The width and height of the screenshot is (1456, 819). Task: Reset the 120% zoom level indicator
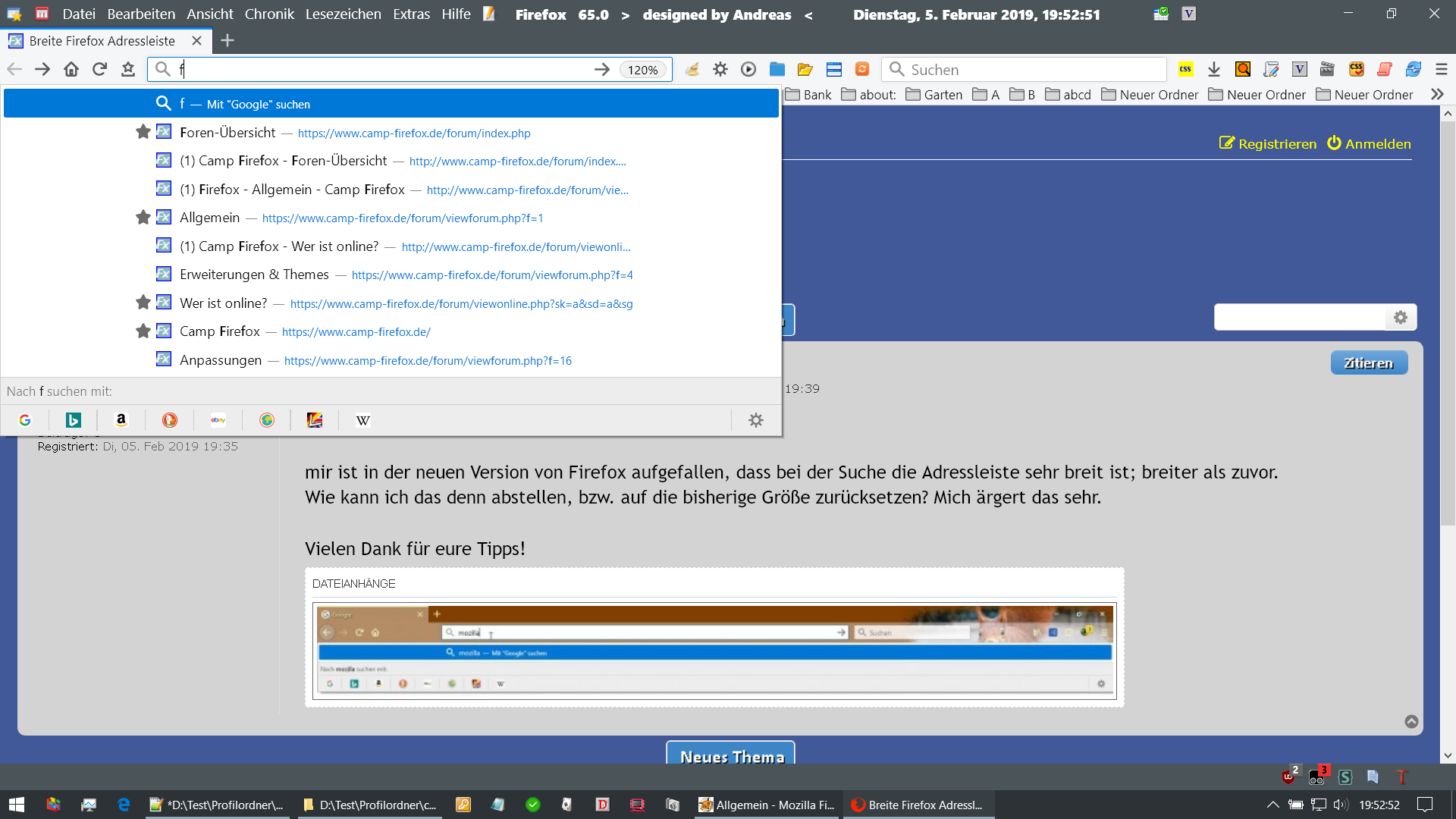pos(643,70)
